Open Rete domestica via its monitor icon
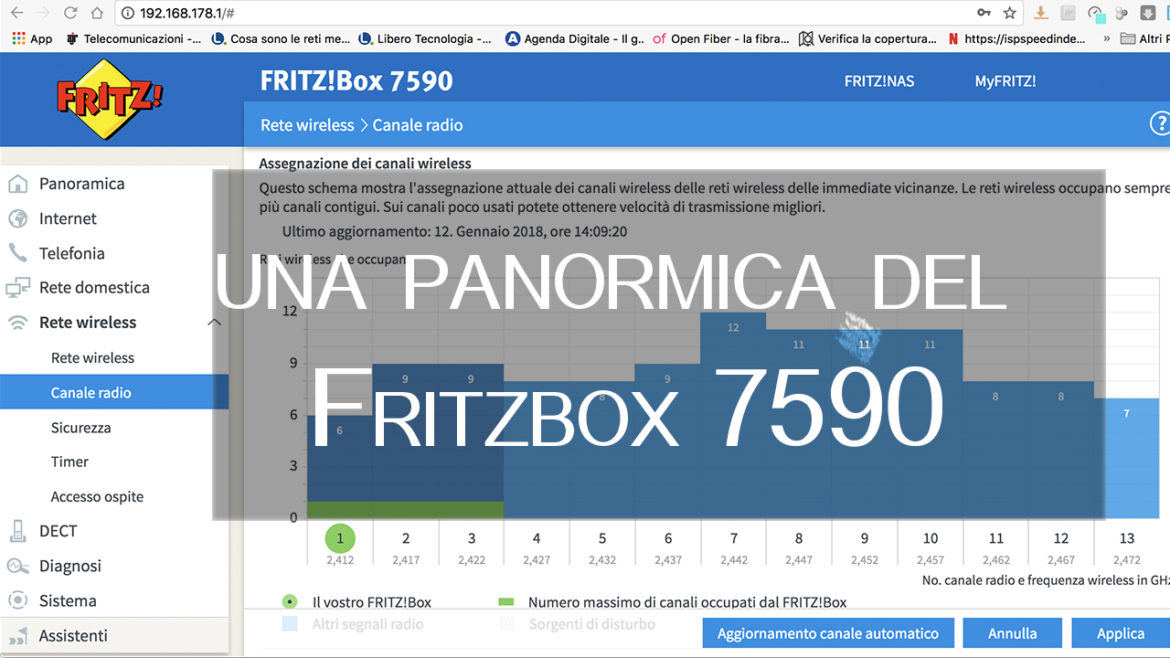The height and width of the screenshot is (658, 1170). (18, 287)
